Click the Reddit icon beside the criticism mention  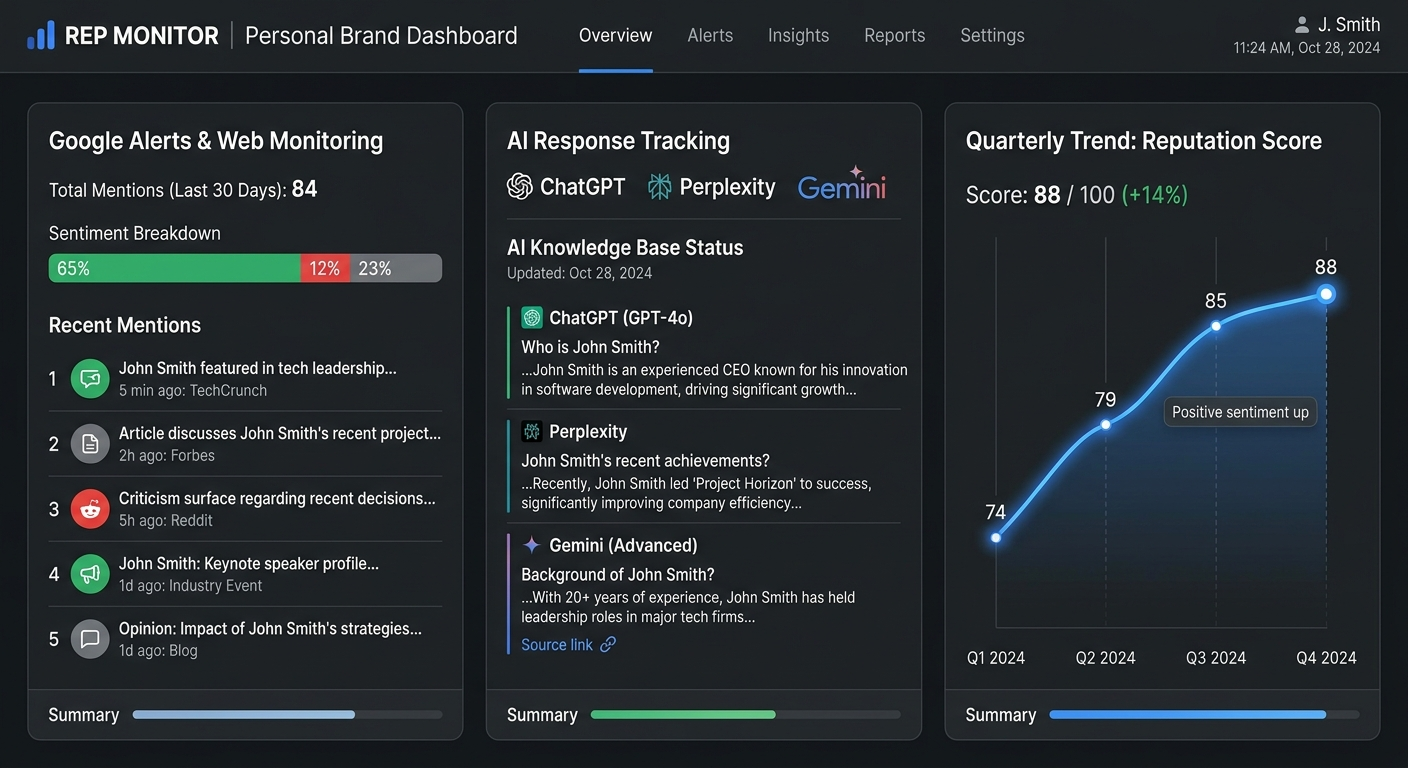pyautogui.click(x=90, y=508)
